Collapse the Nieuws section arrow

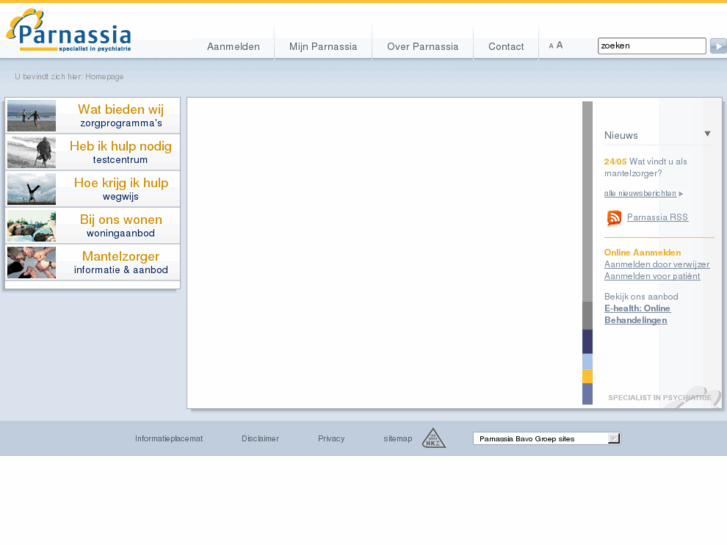[x=708, y=134]
